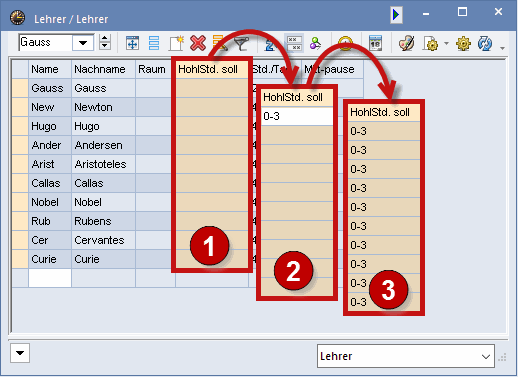This screenshot has height=377, width=518.
Task: Open the color palette brush icon
Action: 406,43
